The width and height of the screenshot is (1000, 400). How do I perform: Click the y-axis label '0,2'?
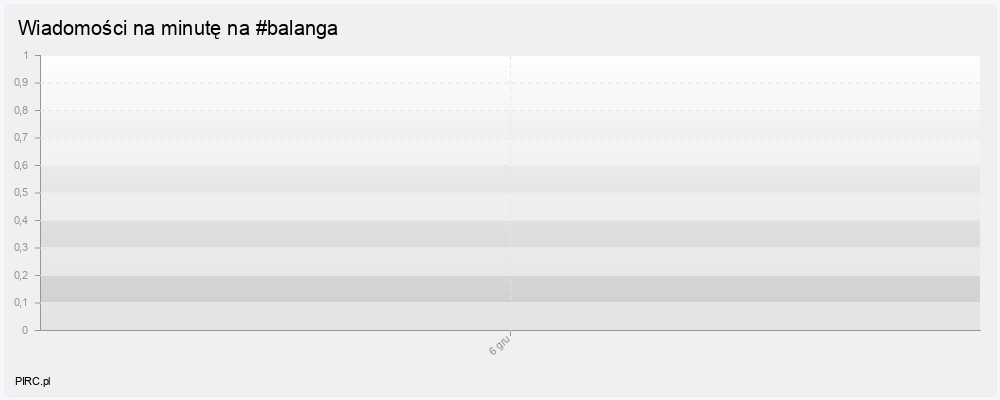(x=22, y=275)
